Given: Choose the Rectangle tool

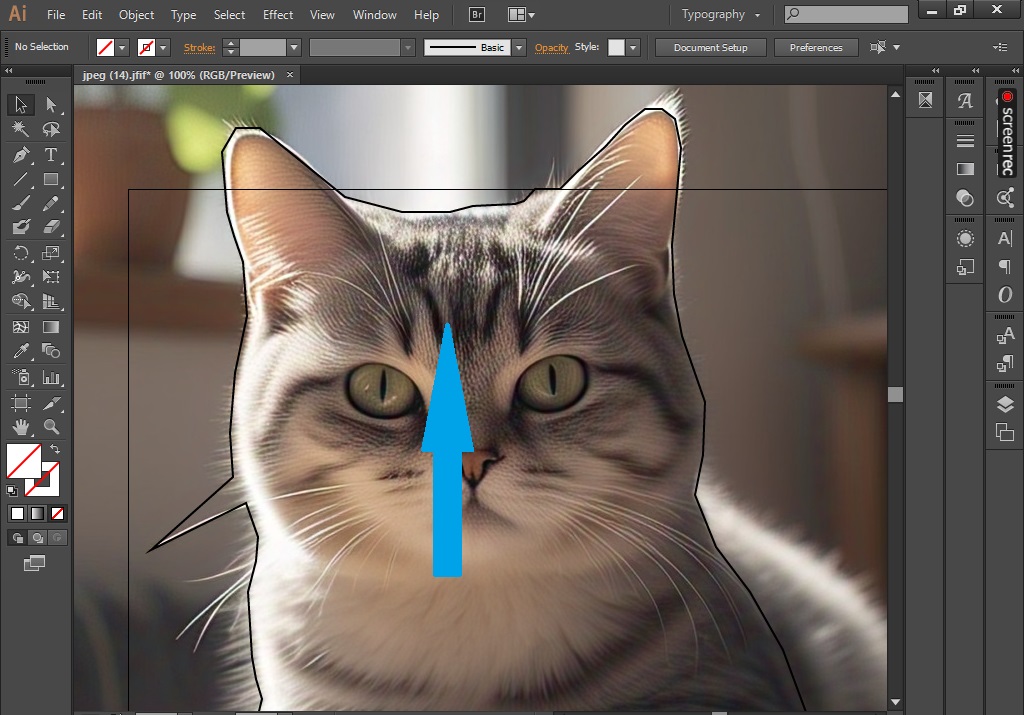Looking at the screenshot, I should 51,179.
